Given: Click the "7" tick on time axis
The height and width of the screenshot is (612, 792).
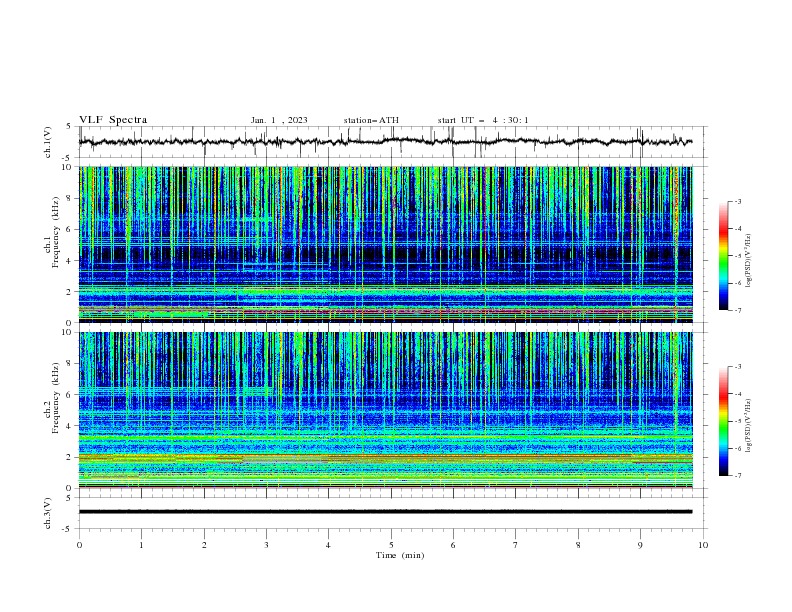Looking at the screenshot, I should (x=516, y=545).
